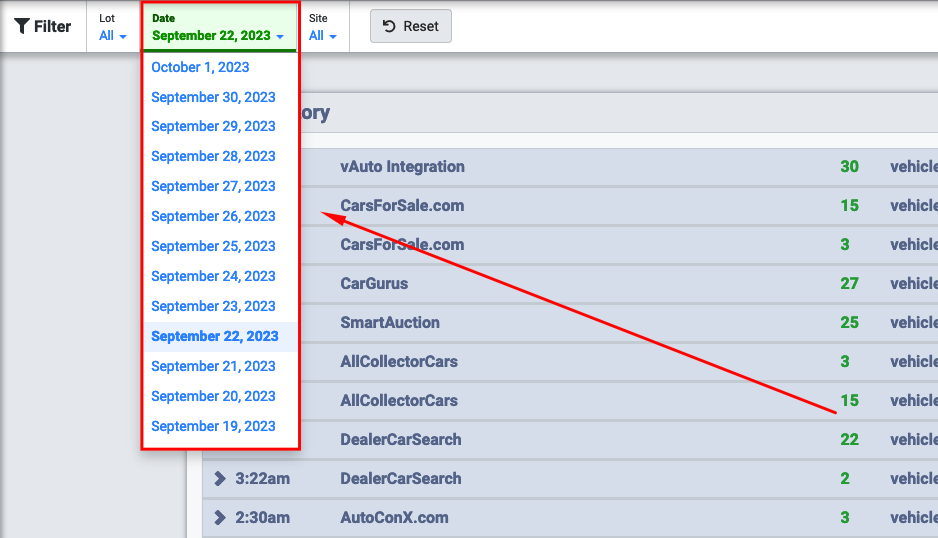The image size is (938, 538).
Task: Select September 25, 2023 date
Action: 213,246
